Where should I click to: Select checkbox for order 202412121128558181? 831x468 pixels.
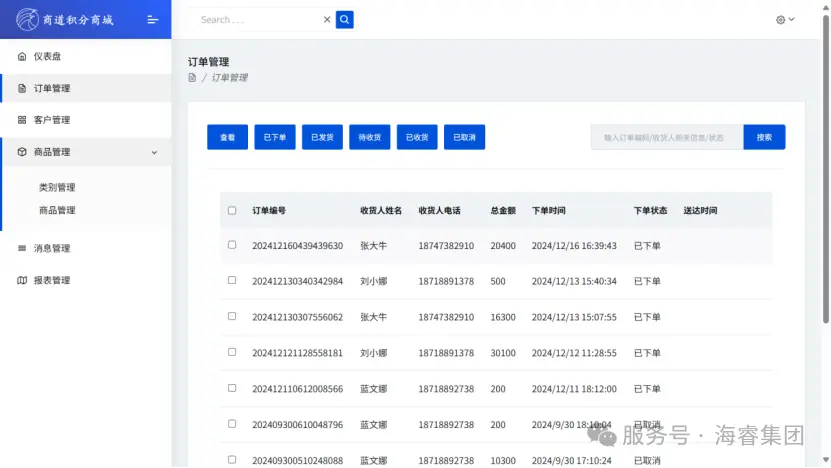pyautogui.click(x=232, y=352)
